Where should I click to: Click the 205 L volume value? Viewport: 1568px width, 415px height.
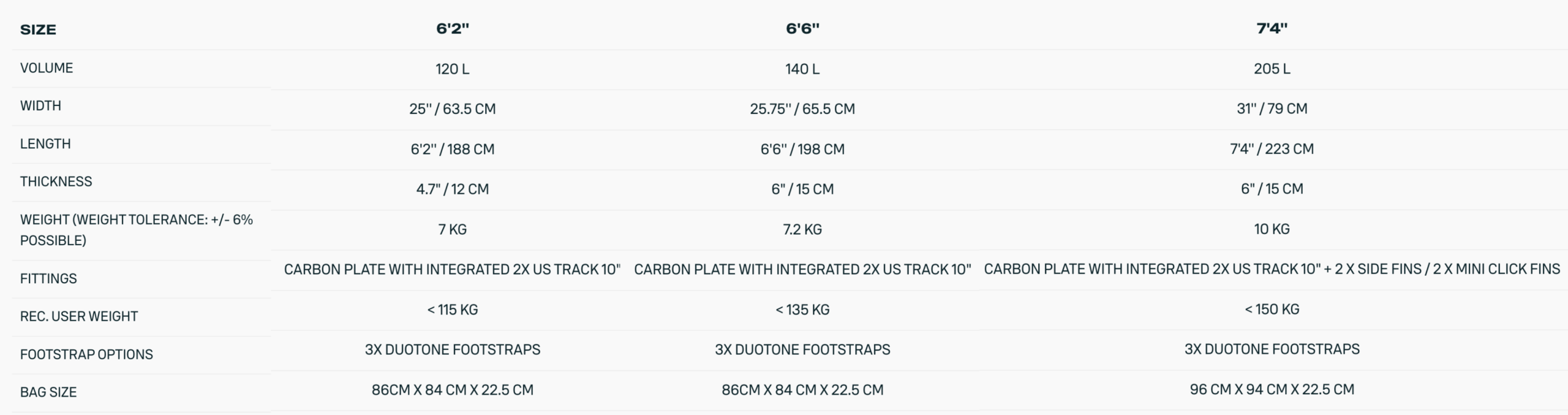pos(1272,69)
